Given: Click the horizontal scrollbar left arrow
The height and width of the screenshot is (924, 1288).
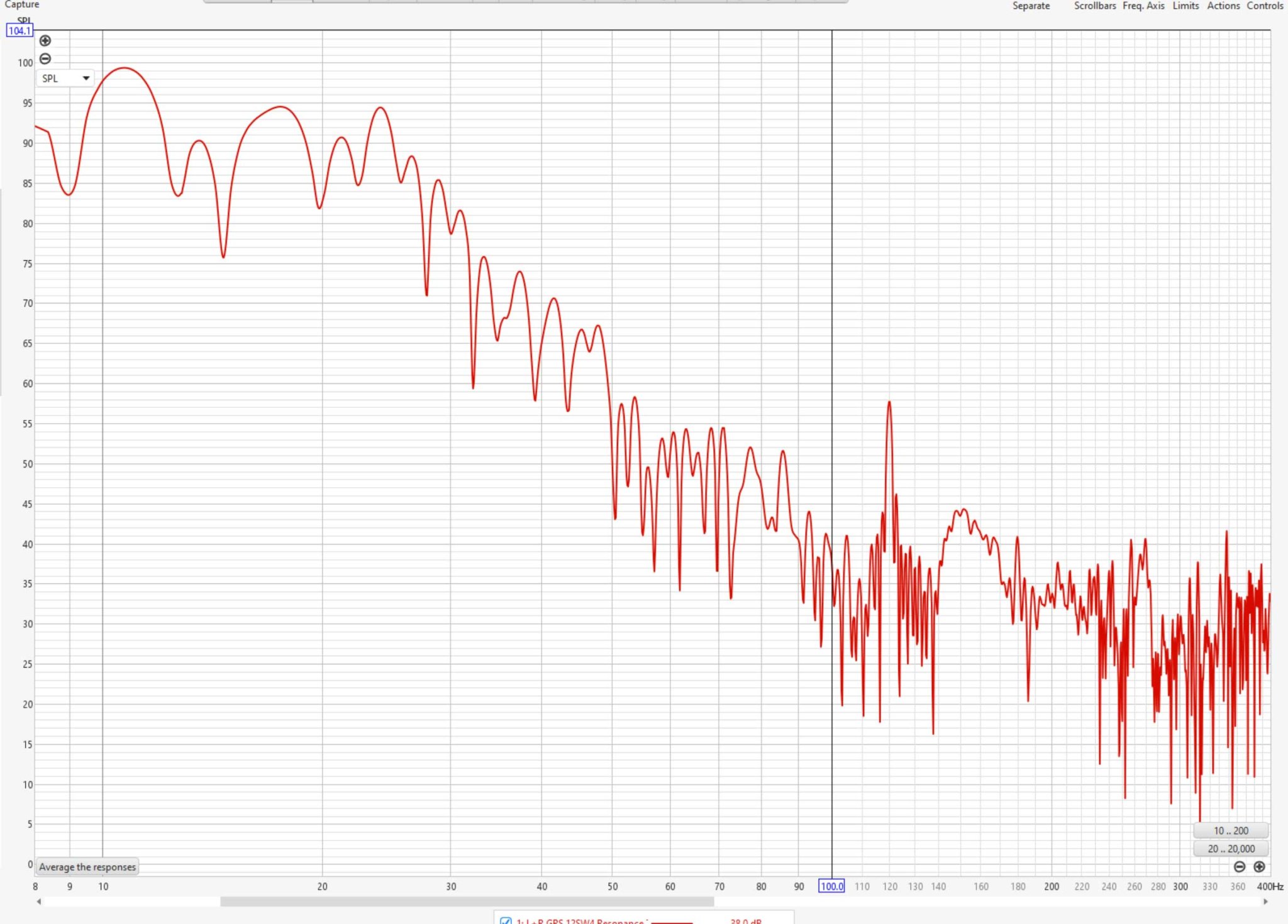Looking at the screenshot, I should point(39,901).
